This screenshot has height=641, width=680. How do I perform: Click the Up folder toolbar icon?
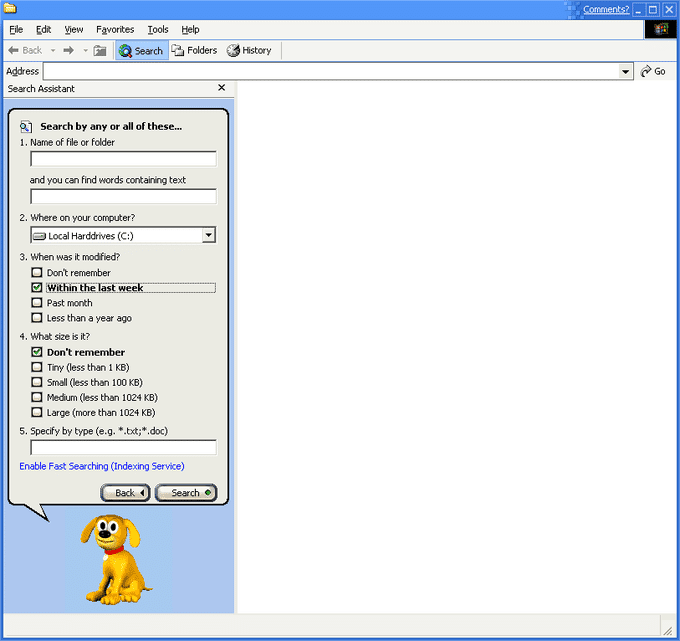point(100,50)
